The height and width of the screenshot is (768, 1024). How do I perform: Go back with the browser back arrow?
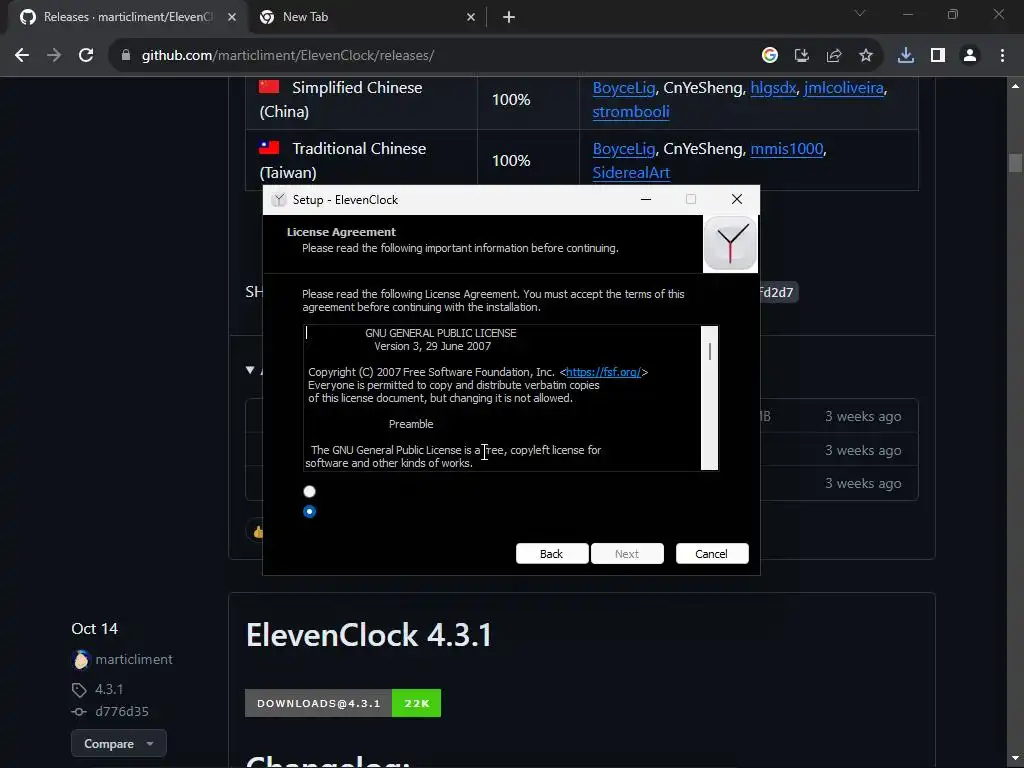pyautogui.click(x=22, y=56)
